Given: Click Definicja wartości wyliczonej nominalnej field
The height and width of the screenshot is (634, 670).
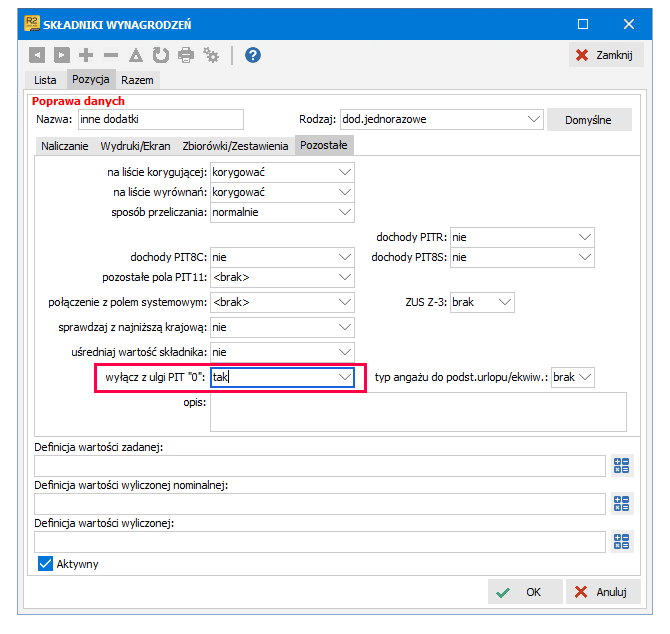Looking at the screenshot, I should click(x=320, y=504).
